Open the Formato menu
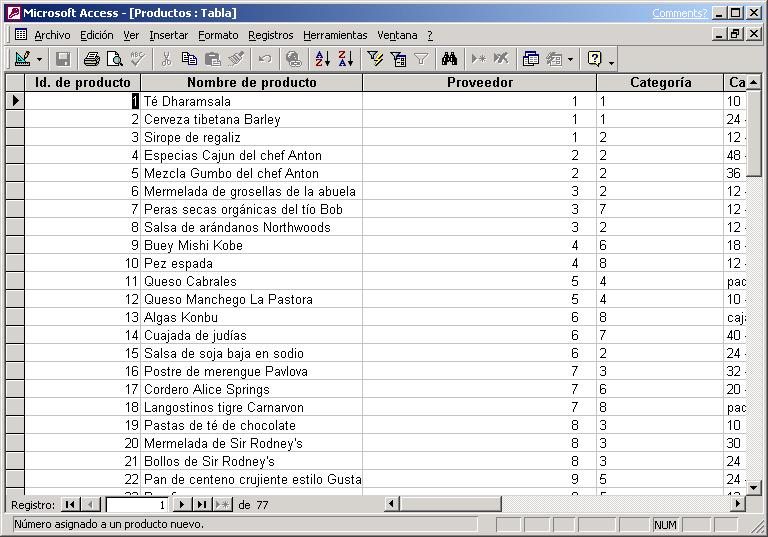The width and height of the screenshot is (768, 537). [x=218, y=35]
